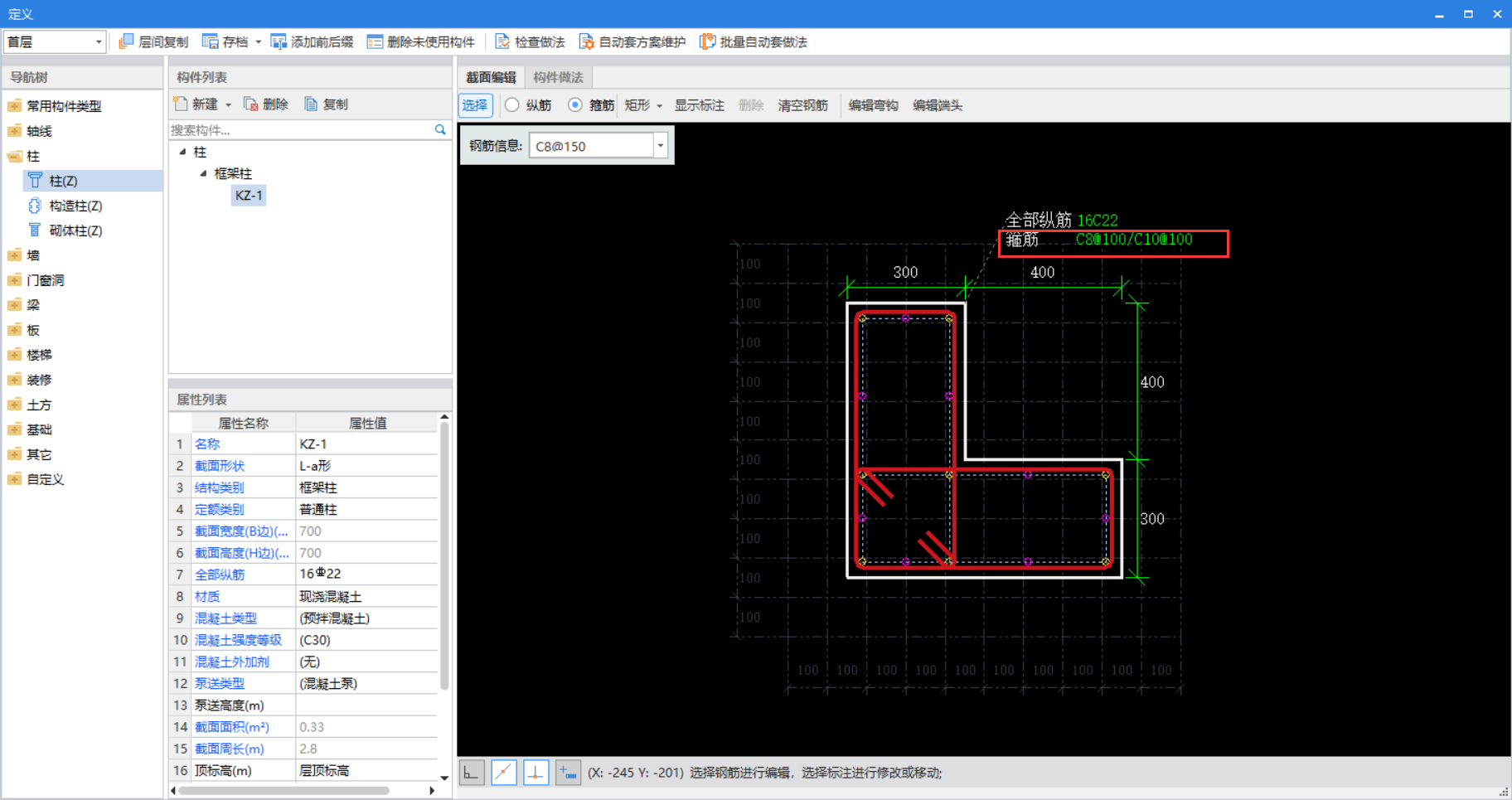Click the 钢筋信息 C8@150 input field
The width and height of the screenshot is (1512, 800).
point(591,146)
